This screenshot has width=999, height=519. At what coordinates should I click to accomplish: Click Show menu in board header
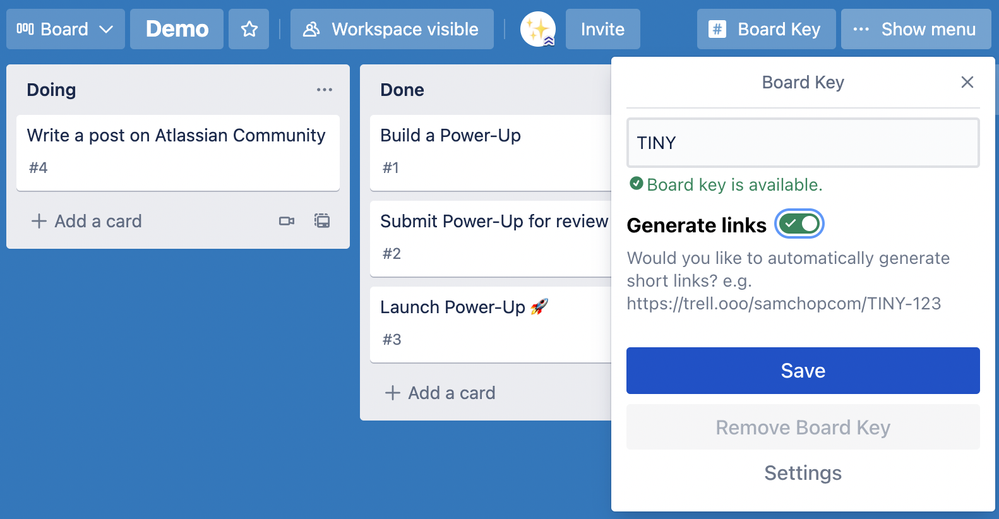(916, 29)
